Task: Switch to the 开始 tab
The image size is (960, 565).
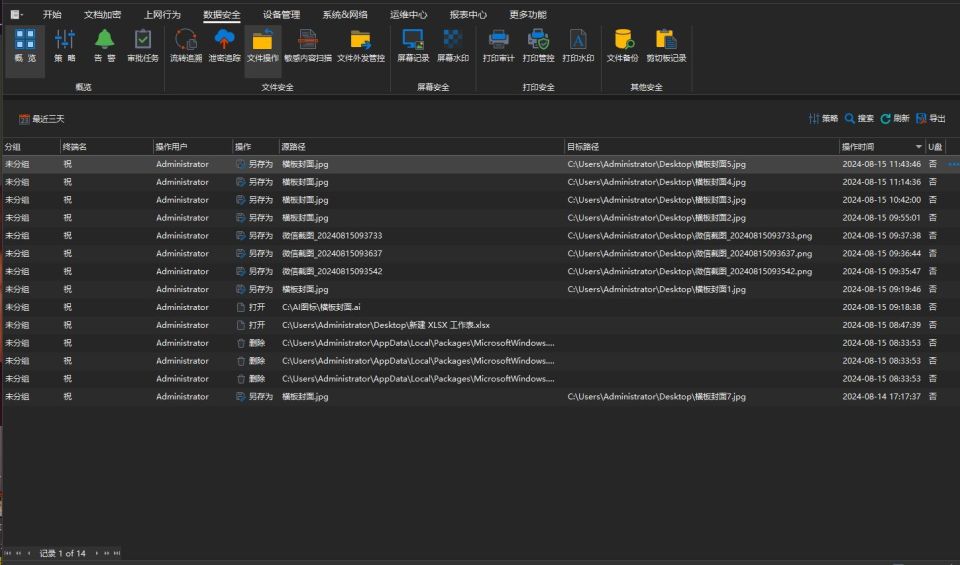Action: [x=52, y=14]
